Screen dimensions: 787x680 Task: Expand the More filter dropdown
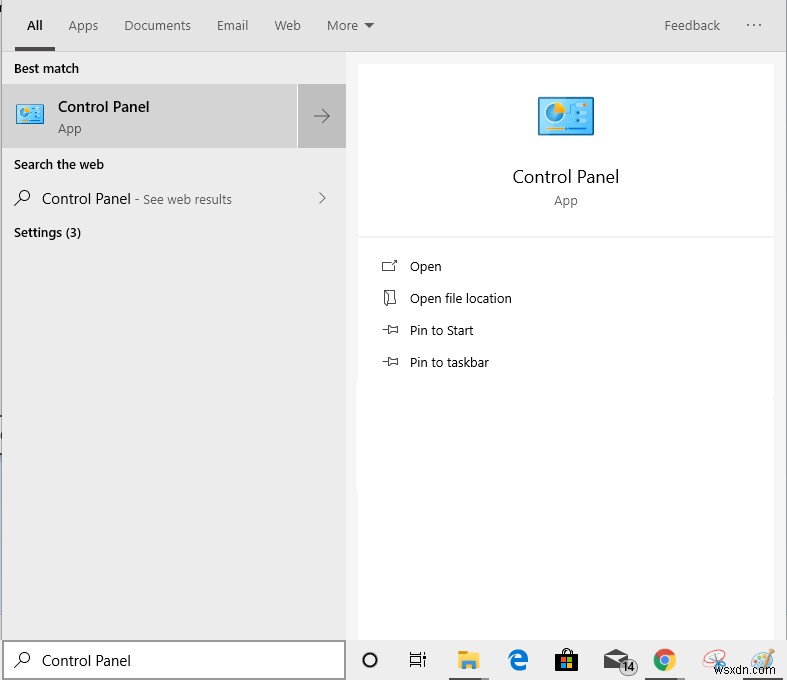click(350, 26)
